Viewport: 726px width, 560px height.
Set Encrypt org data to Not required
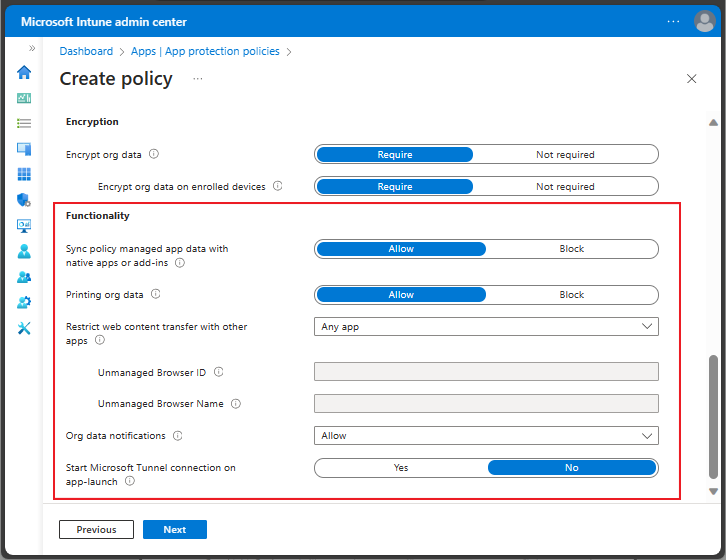[x=565, y=155]
